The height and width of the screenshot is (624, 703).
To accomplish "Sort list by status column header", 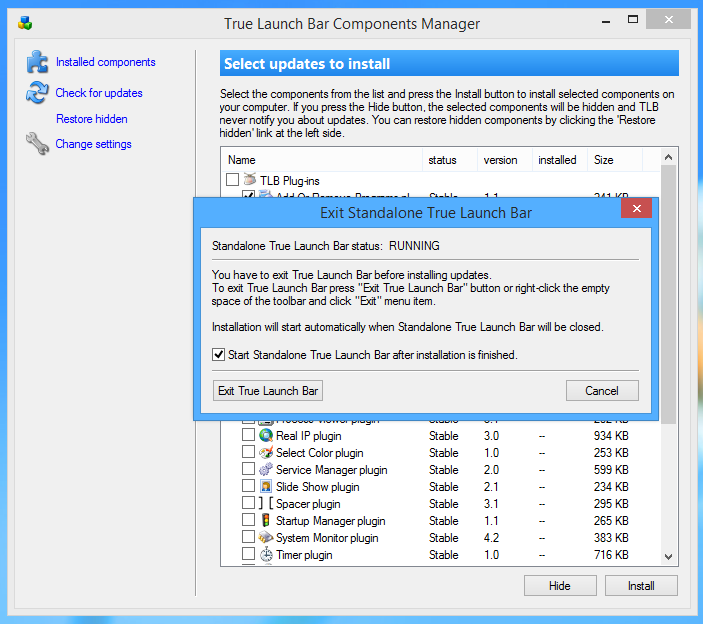I will coord(450,160).
